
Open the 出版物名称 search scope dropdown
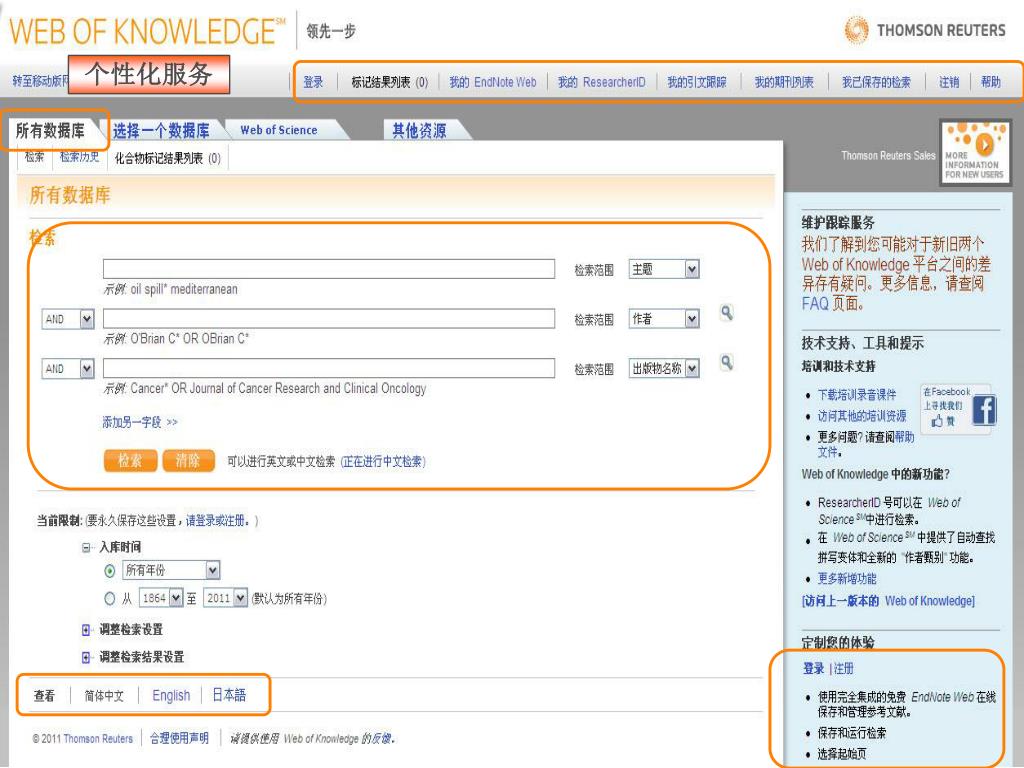point(664,369)
